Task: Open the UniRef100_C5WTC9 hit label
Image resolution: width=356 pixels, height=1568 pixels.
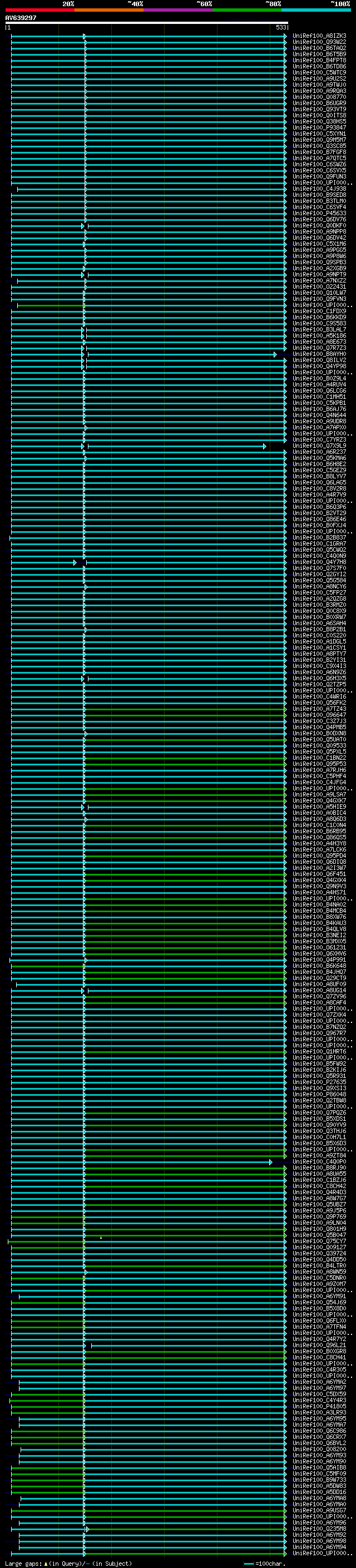Action: click(x=319, y=72)
